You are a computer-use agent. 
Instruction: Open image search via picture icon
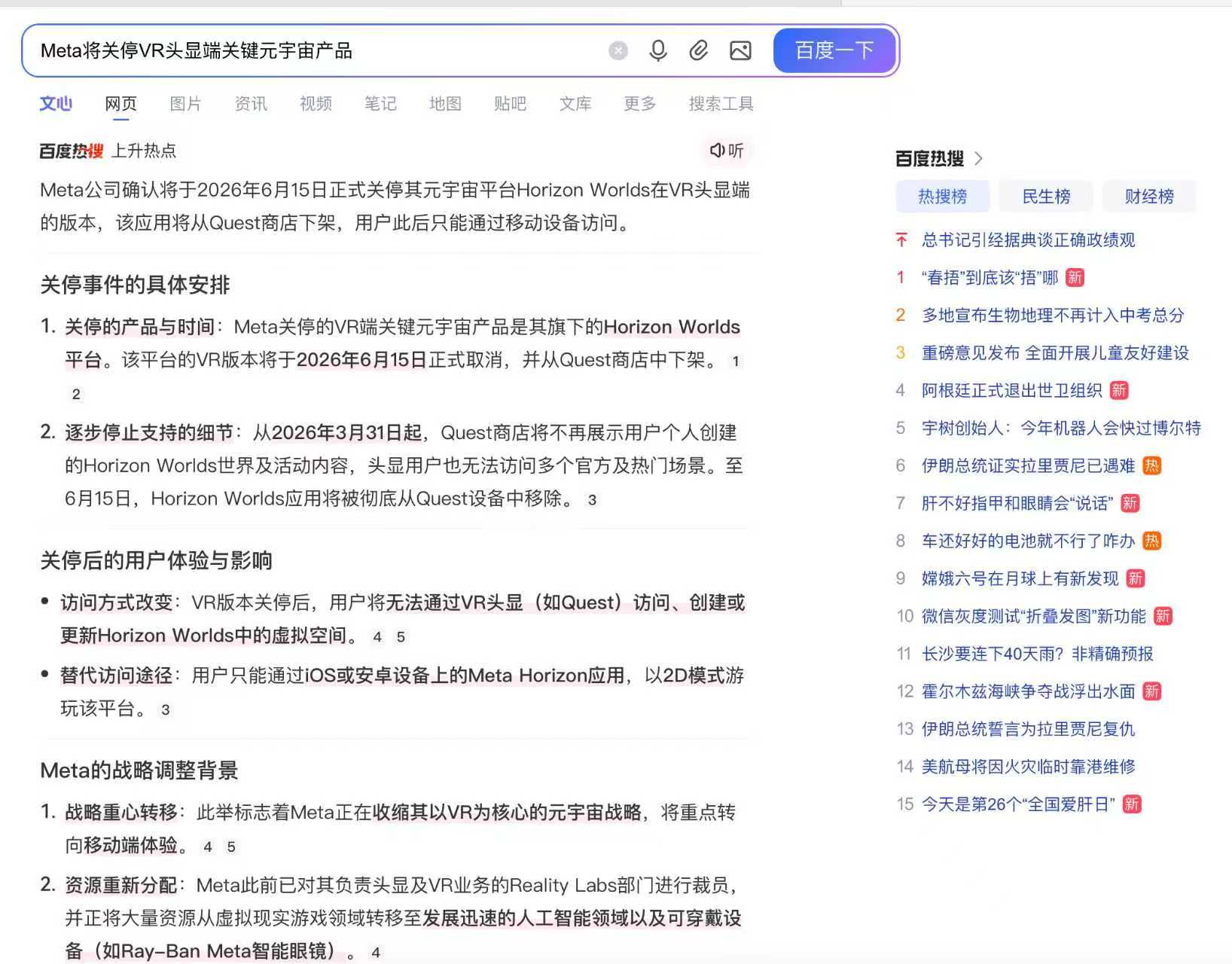tap(740, 50)
